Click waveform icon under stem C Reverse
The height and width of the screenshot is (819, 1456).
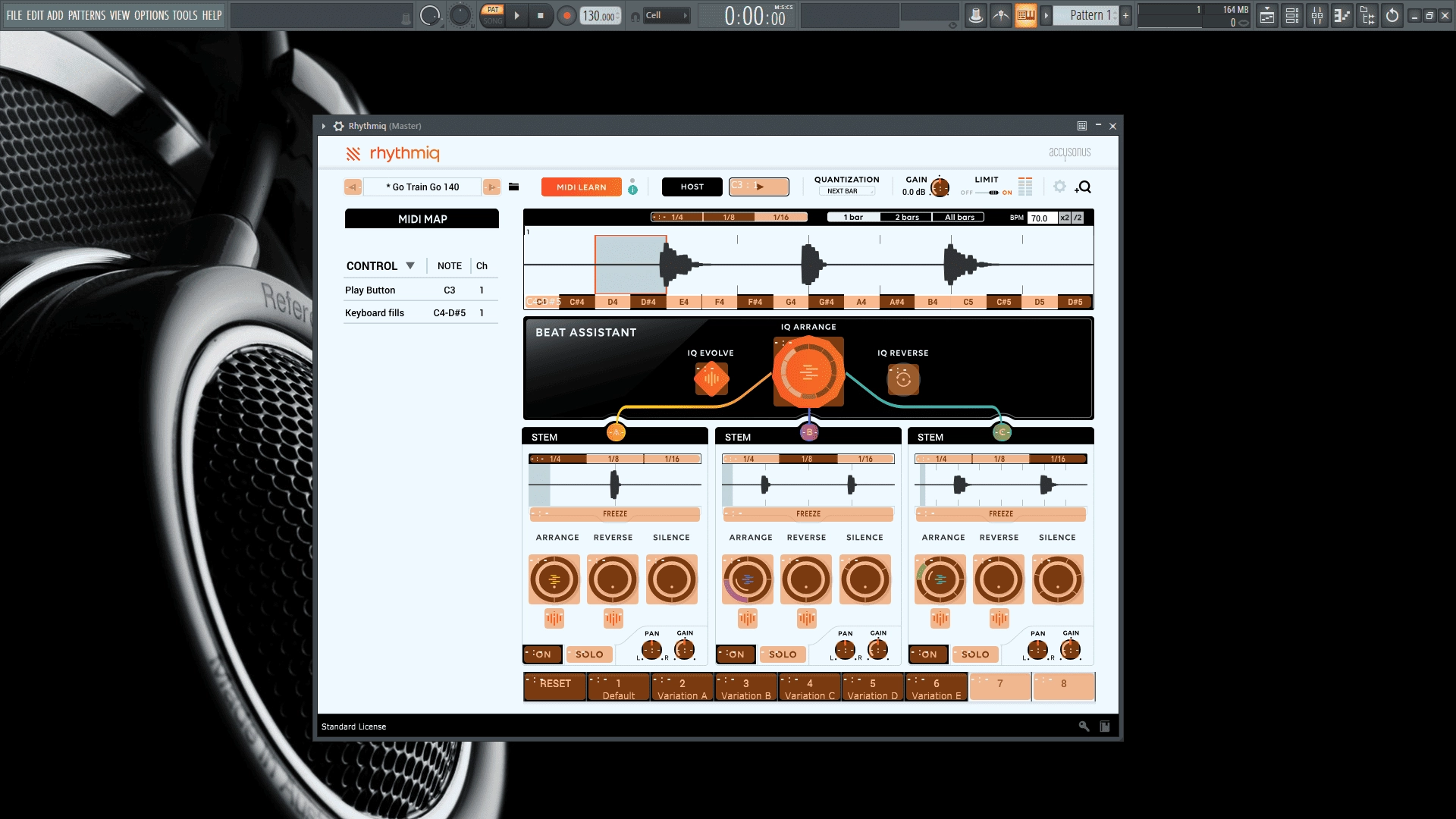[x=999, y=619]
